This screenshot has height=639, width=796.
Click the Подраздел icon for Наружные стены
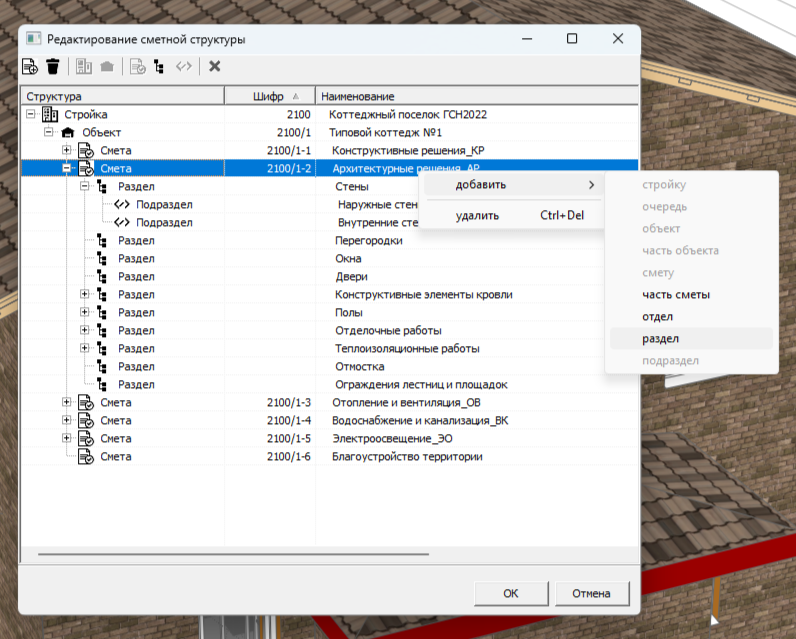click(x=122, y=205)
